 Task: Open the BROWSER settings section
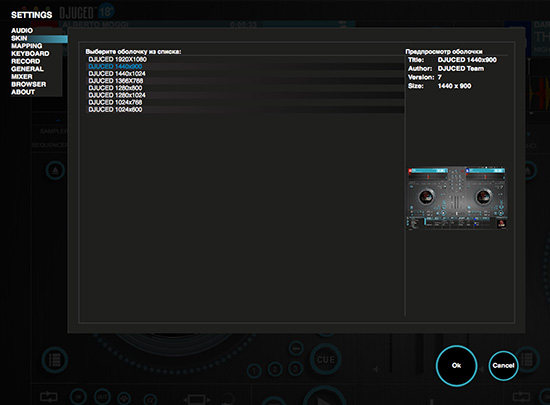pyautogui.click(x=28, y=85)
